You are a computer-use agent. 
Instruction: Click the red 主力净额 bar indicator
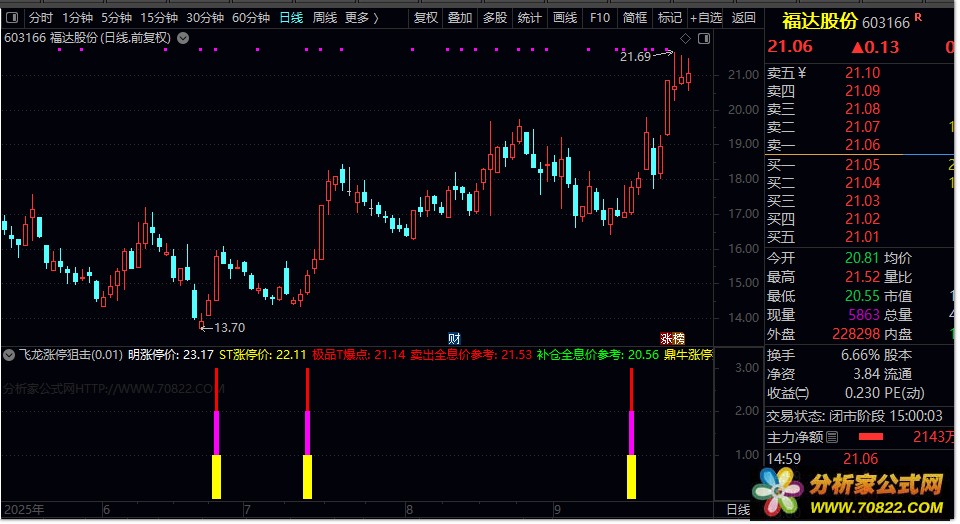[871, 436]
